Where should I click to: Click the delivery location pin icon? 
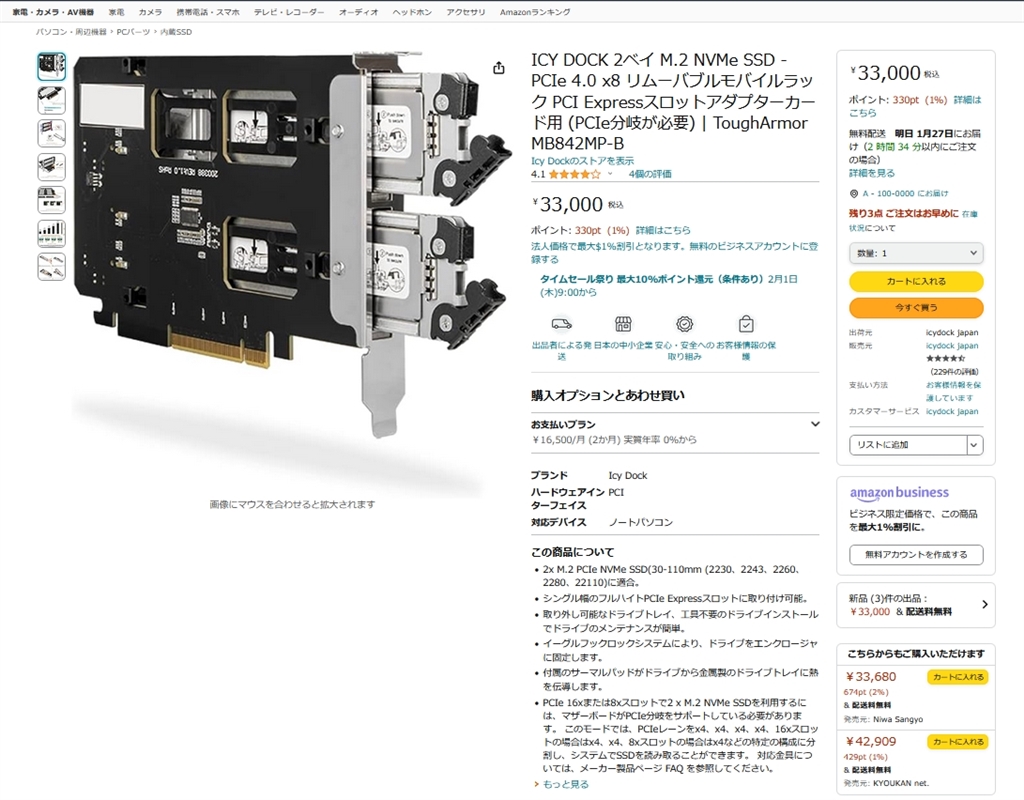click(854, 193)
